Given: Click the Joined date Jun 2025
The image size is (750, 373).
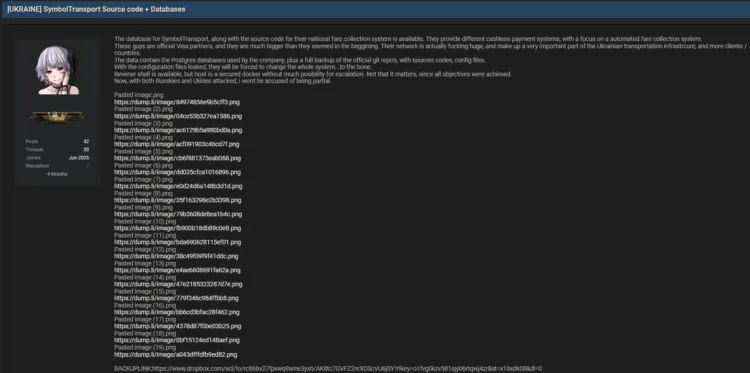Looking at the screenshot, I should (79, 158).
